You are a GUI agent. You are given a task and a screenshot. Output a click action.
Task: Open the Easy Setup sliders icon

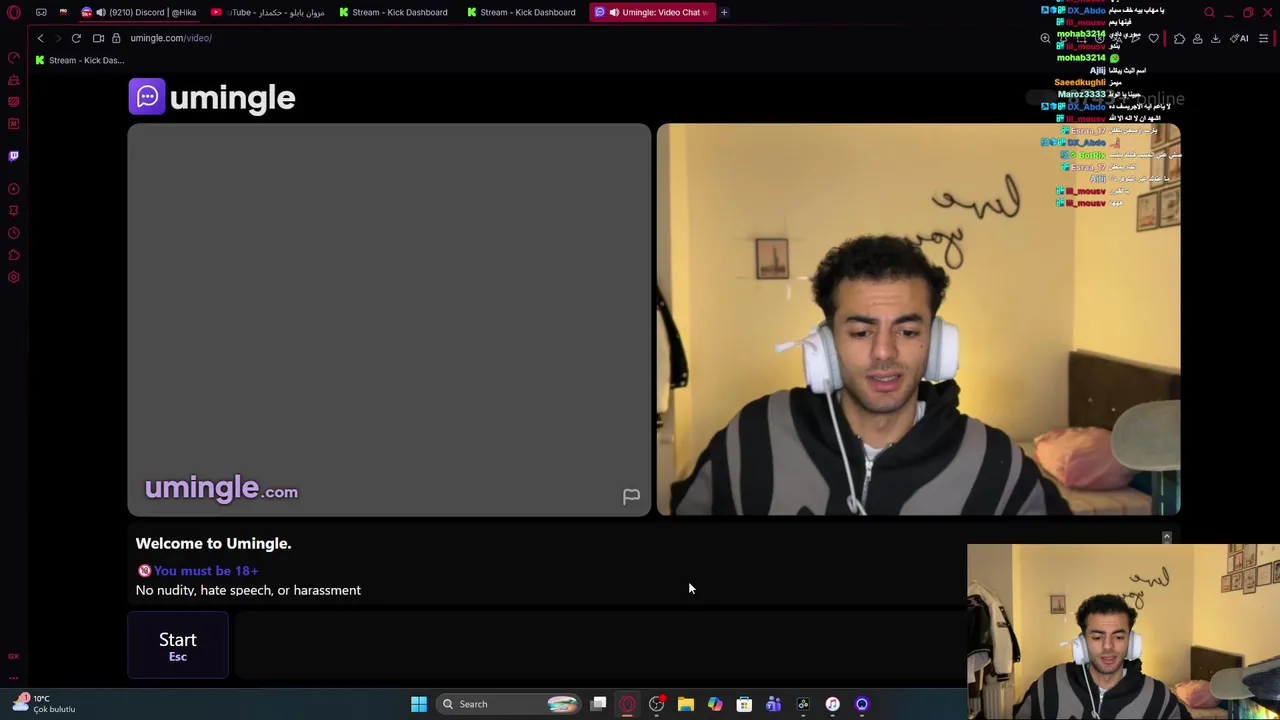(x=1263, y=38)
